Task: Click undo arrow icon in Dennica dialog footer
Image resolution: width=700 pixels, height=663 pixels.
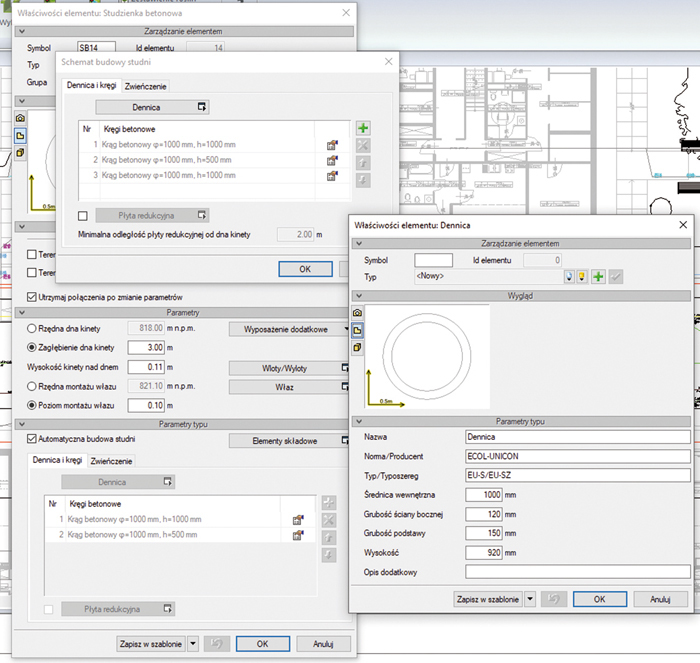Action: [x=551, y=598]
